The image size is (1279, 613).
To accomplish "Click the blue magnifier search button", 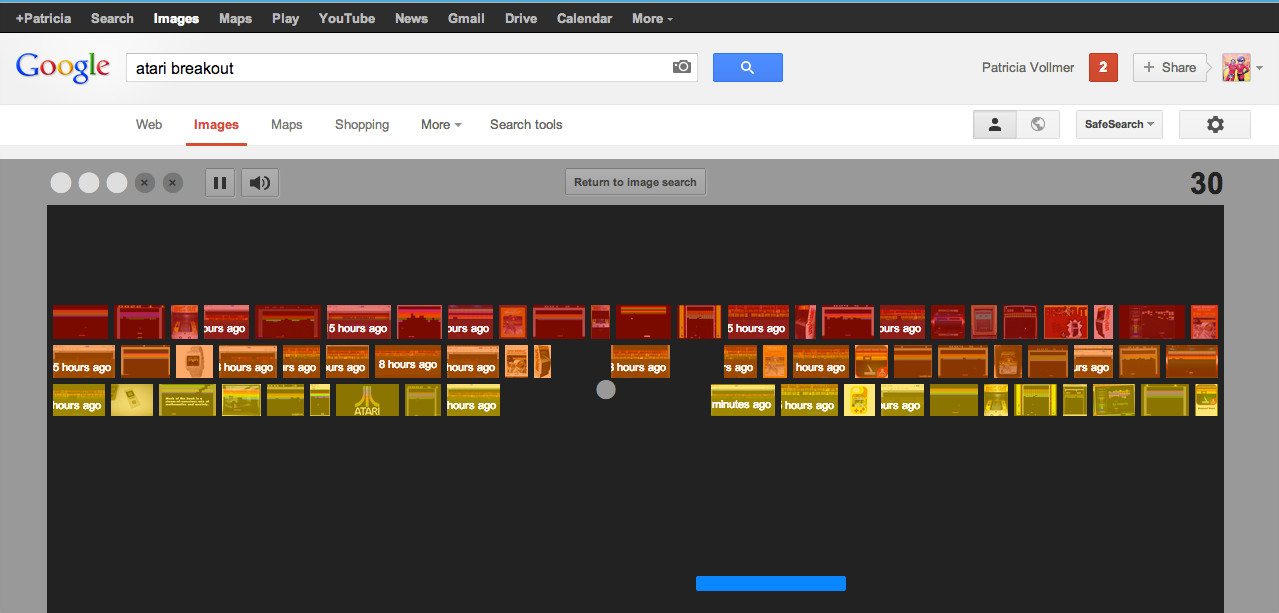I will coord(747,68).
